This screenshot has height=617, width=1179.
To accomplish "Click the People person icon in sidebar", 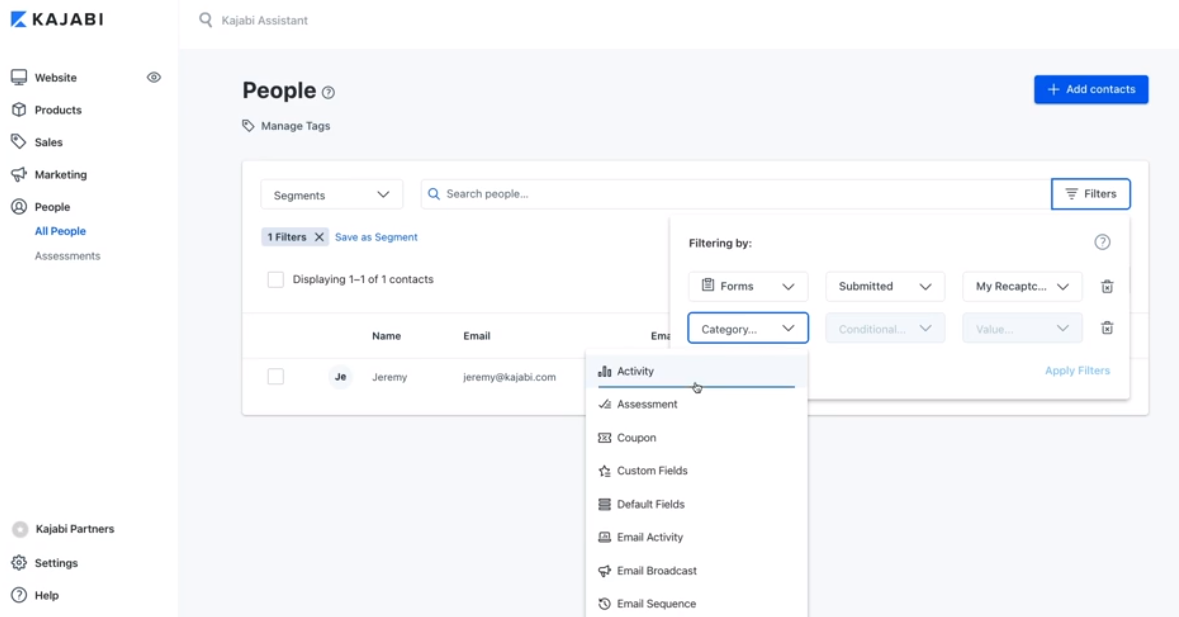I will pyautogui.click(x=19, y=207).
